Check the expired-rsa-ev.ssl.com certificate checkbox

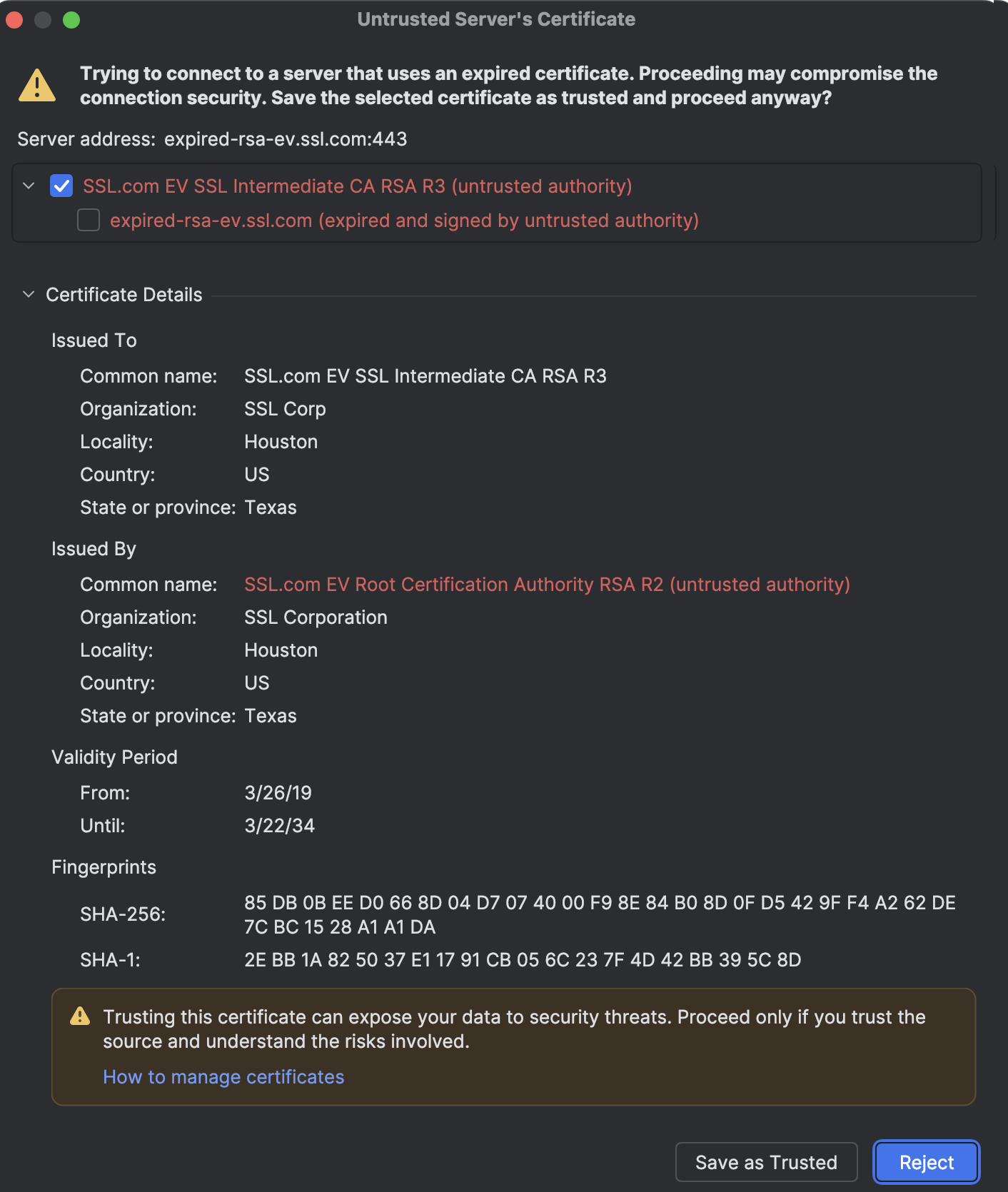click(x=89, y=221)
